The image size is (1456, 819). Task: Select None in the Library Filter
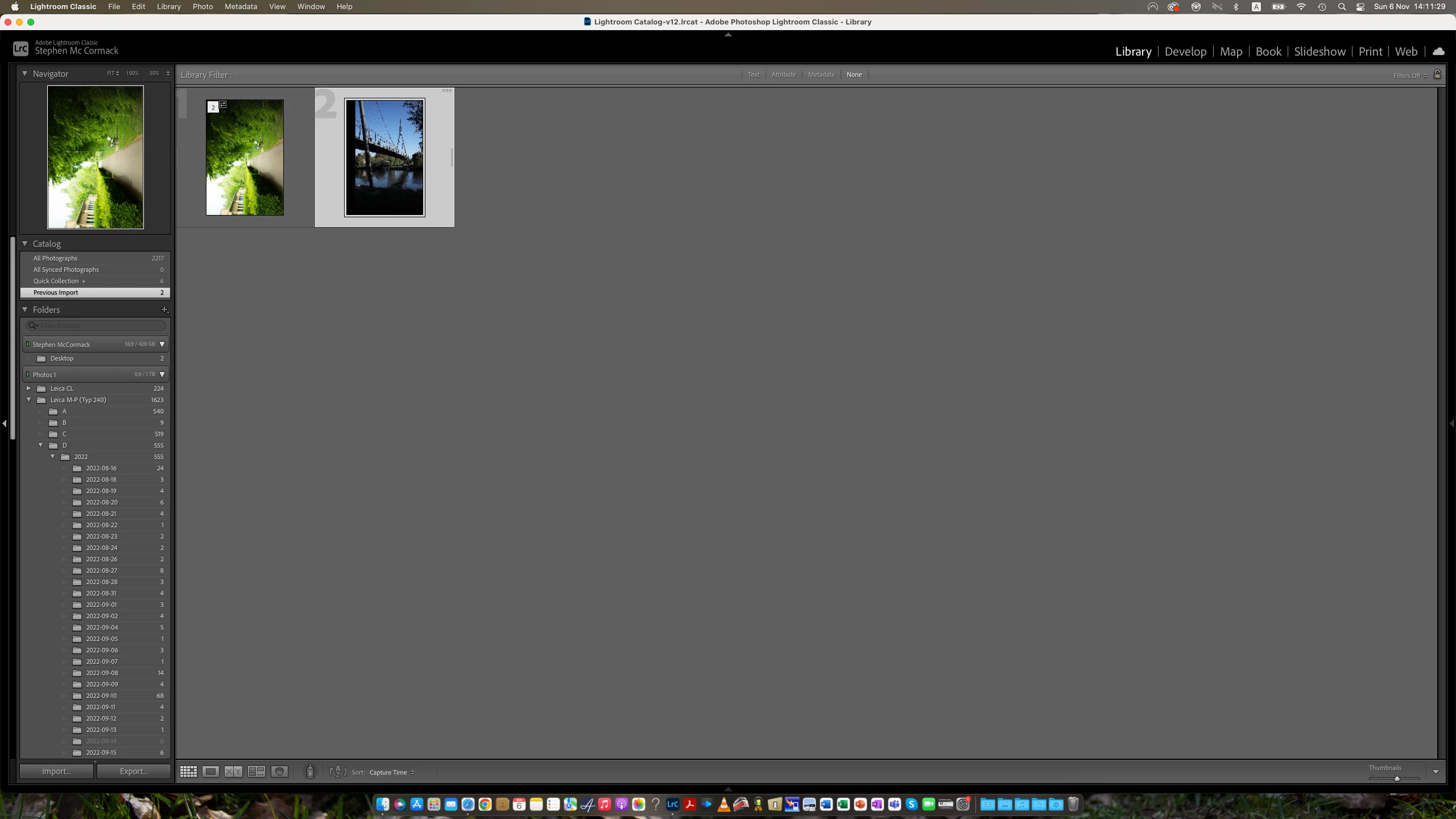pyautogui.click(x=854, y=75)
